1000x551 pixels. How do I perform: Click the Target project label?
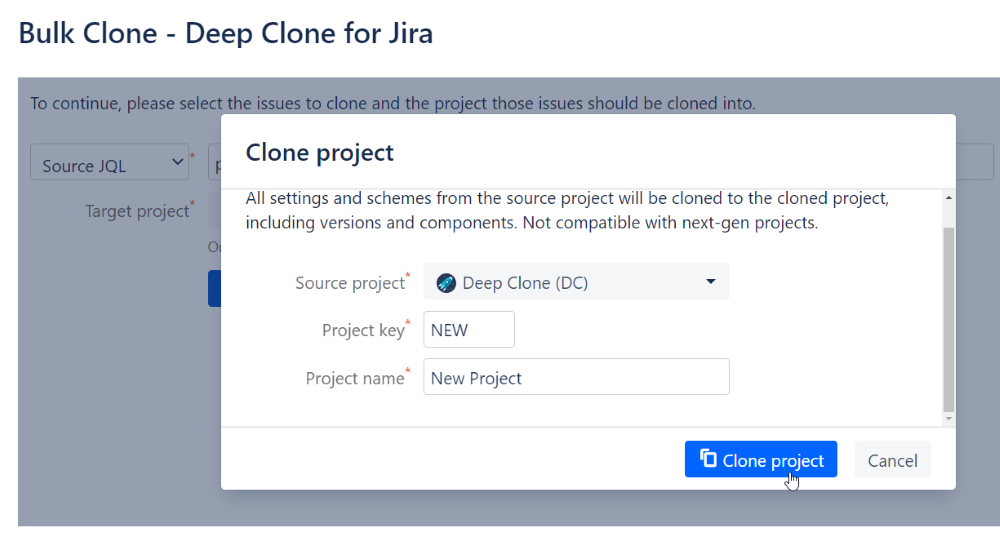coord(136,211)
